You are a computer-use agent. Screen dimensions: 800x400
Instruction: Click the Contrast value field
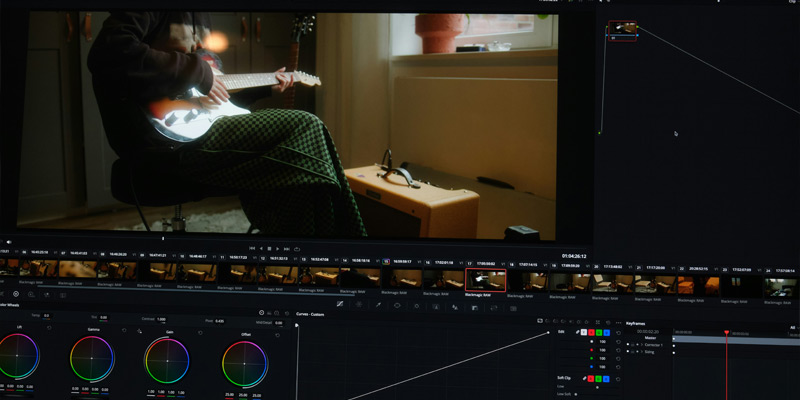[162, 319]
